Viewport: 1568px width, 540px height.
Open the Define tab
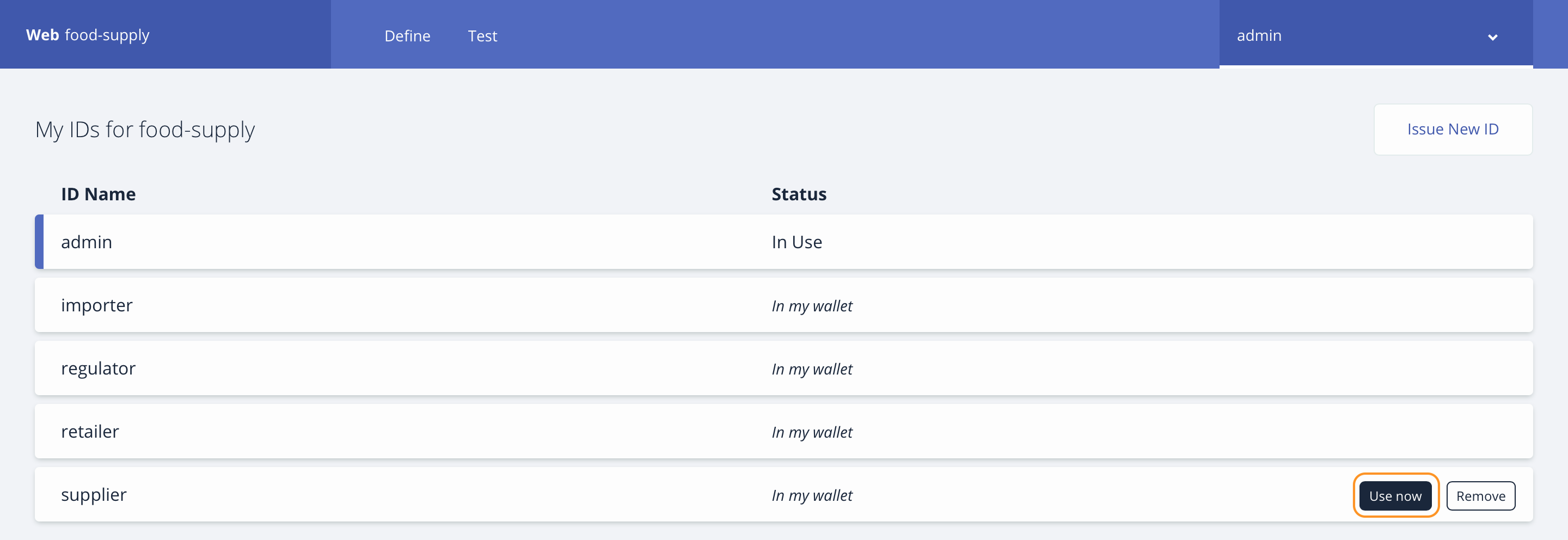(407, 36)
